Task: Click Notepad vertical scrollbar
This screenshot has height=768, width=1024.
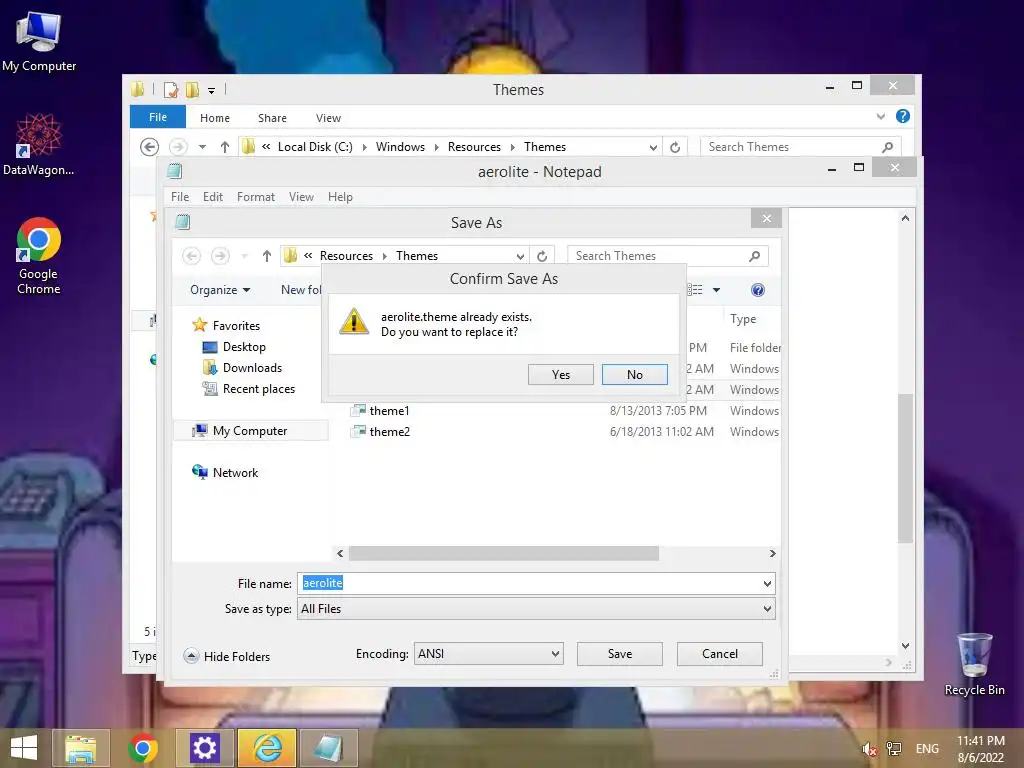Action: coord(905,468)
